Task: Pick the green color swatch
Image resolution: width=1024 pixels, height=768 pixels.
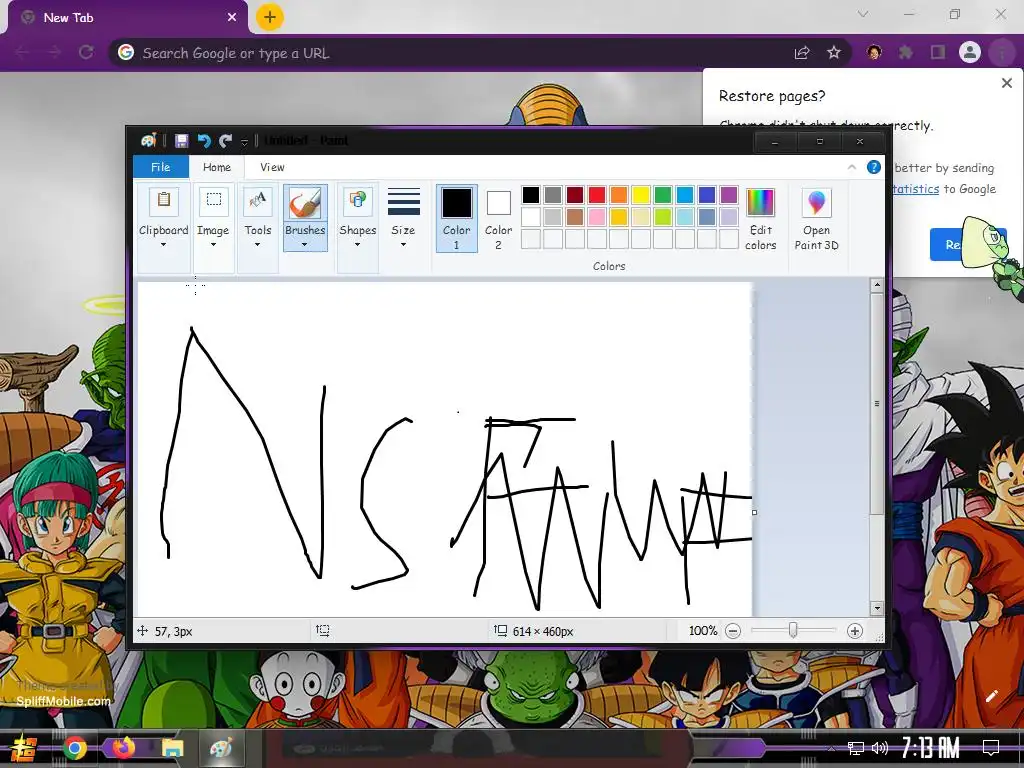Action: 663,195
